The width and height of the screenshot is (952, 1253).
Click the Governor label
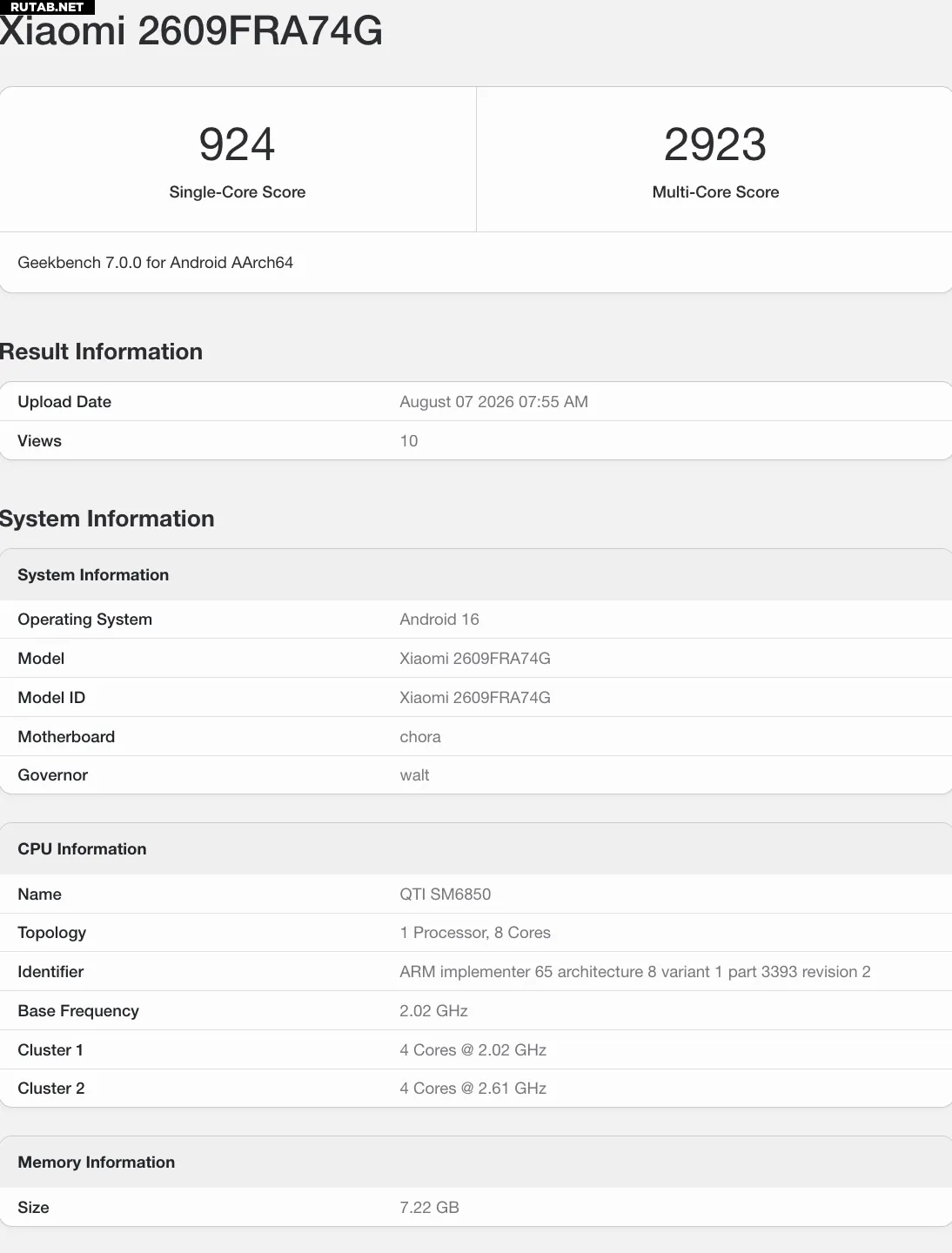[x=53, y=775]
